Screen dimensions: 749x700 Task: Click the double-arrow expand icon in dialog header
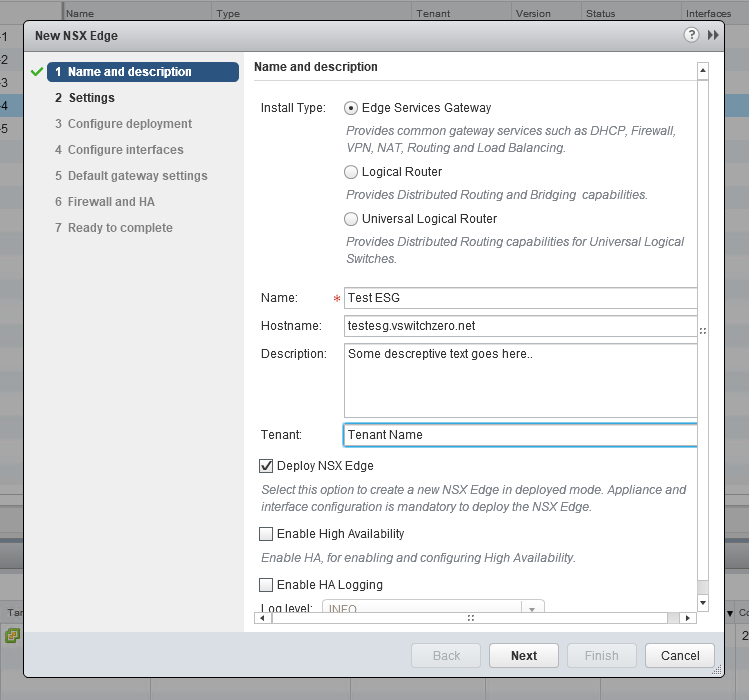pos(713,35)
